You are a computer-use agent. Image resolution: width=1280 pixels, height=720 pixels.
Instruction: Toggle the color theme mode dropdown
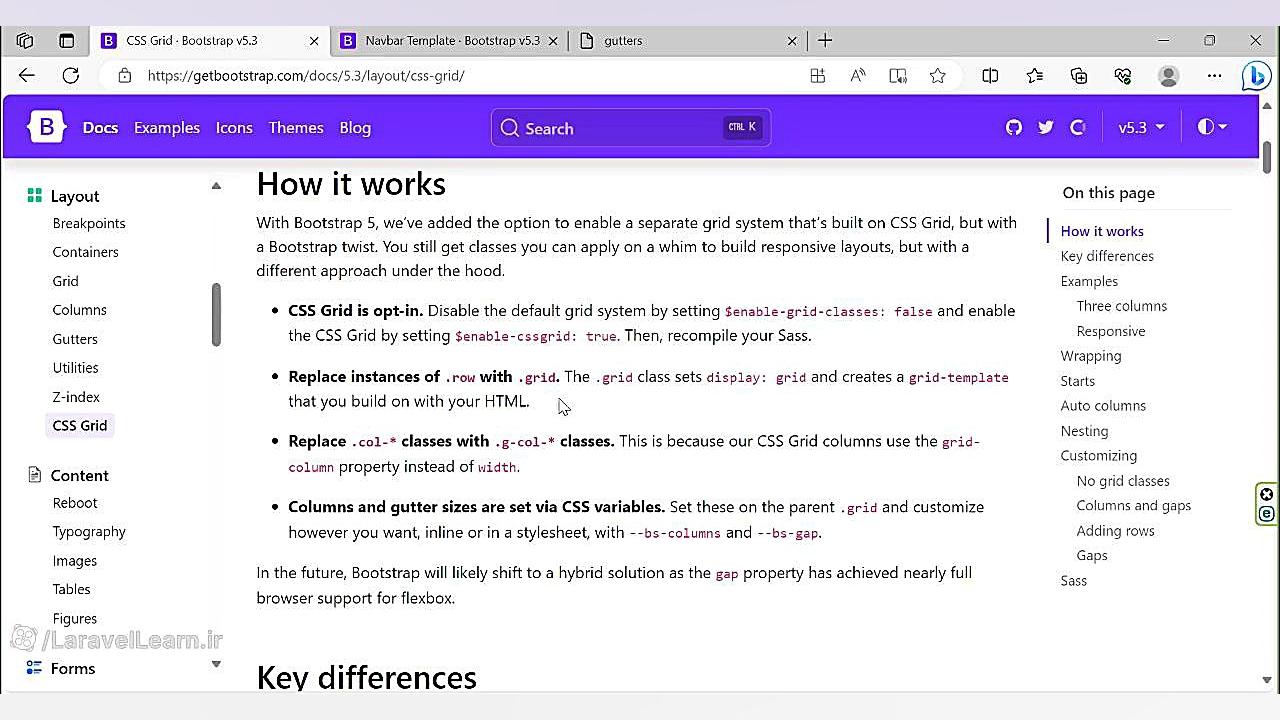click(1212, 127)
